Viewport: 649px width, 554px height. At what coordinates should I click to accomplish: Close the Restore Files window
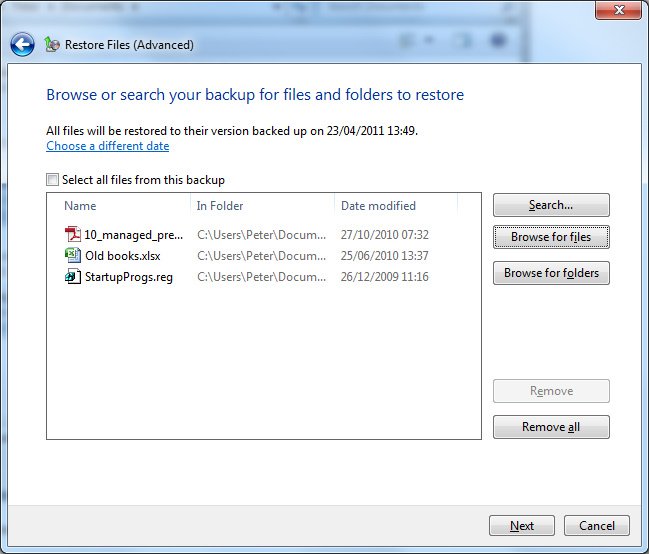(618, 10)
